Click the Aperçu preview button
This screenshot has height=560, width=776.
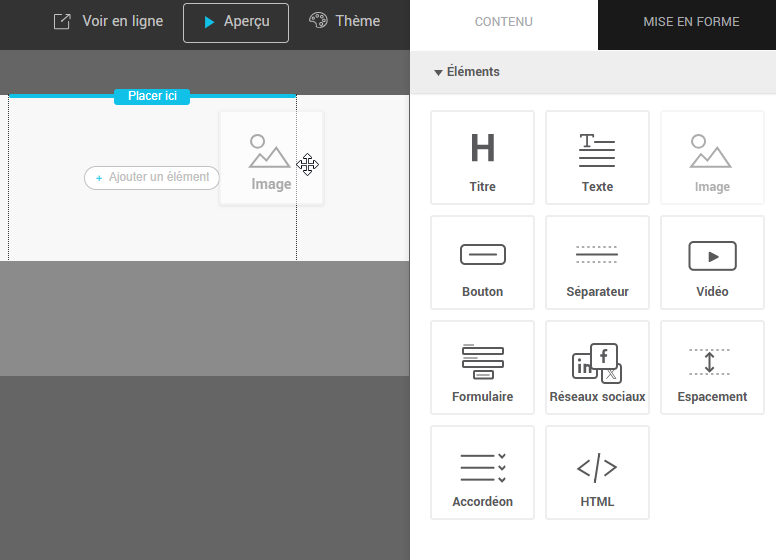[x=236, y=22]
